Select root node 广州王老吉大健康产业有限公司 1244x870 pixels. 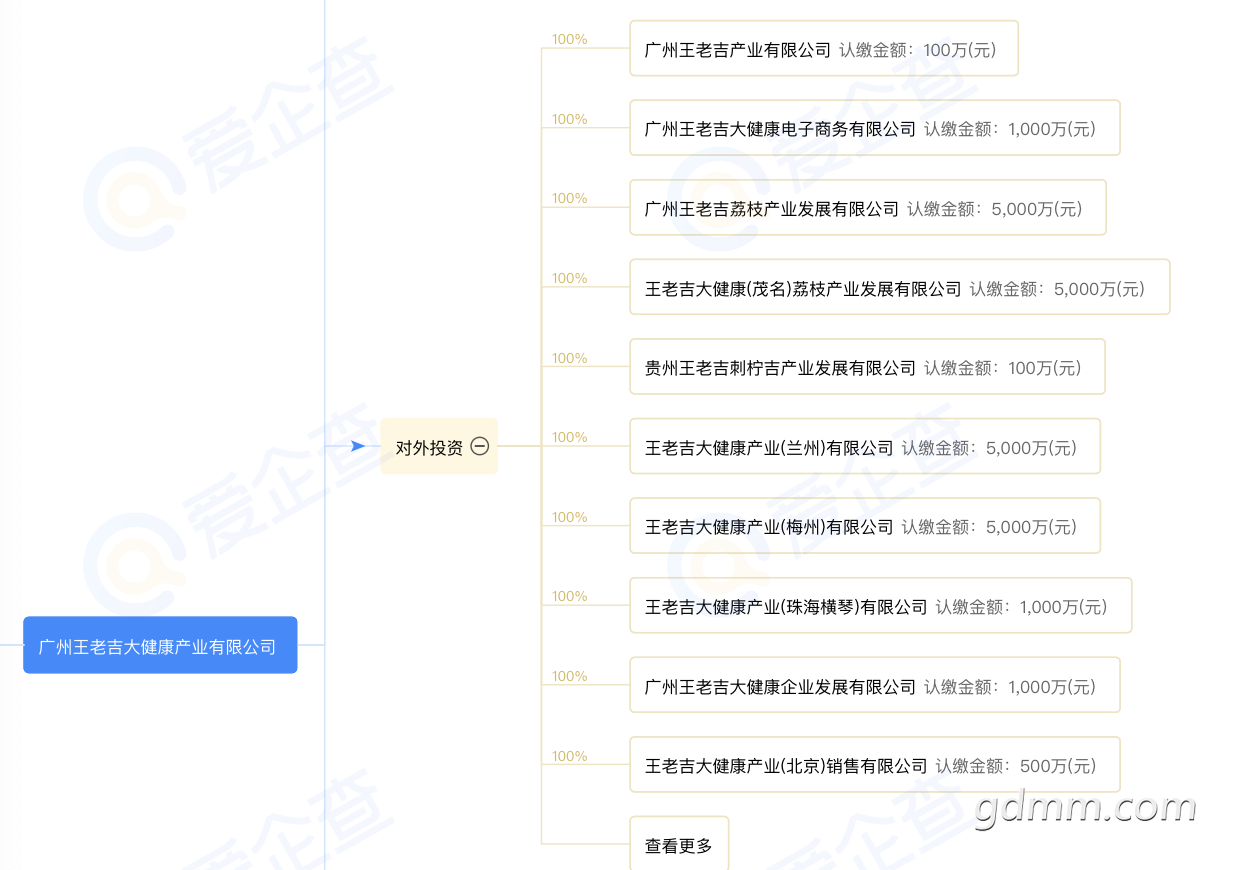click(160, 646)
